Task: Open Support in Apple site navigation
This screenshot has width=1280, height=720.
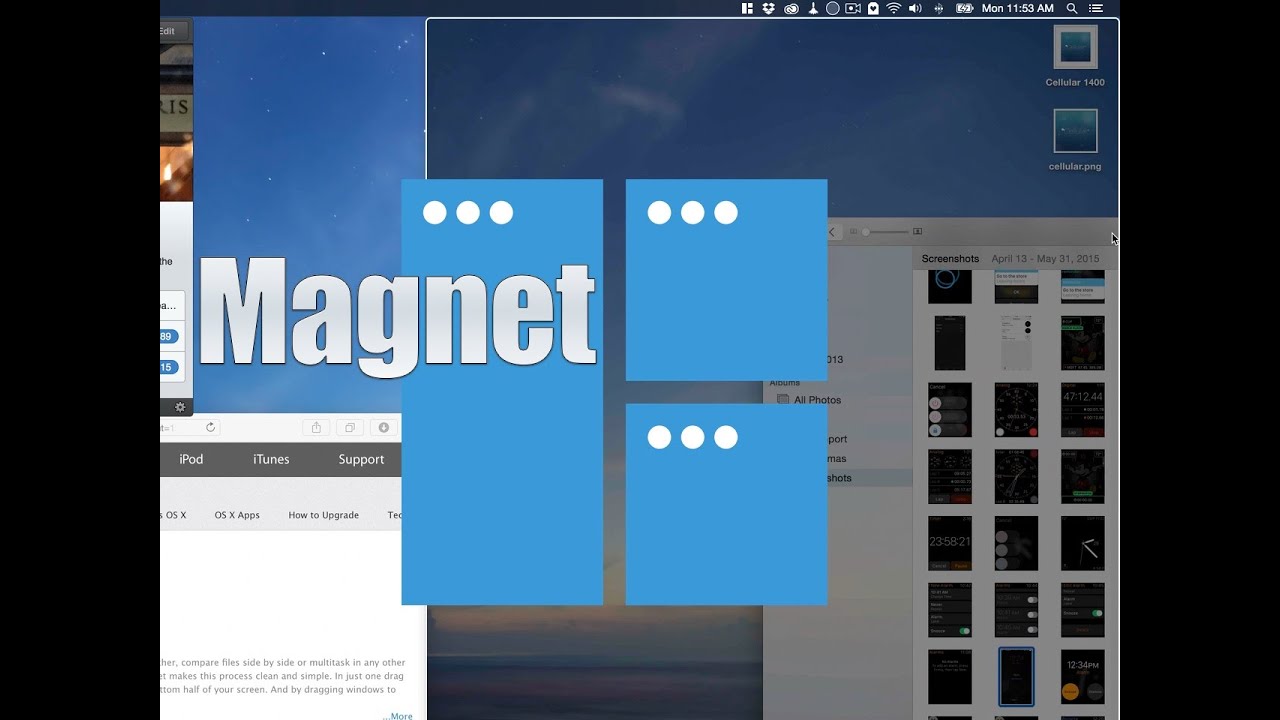Action: pyautogui.click(x=361, y=459)
